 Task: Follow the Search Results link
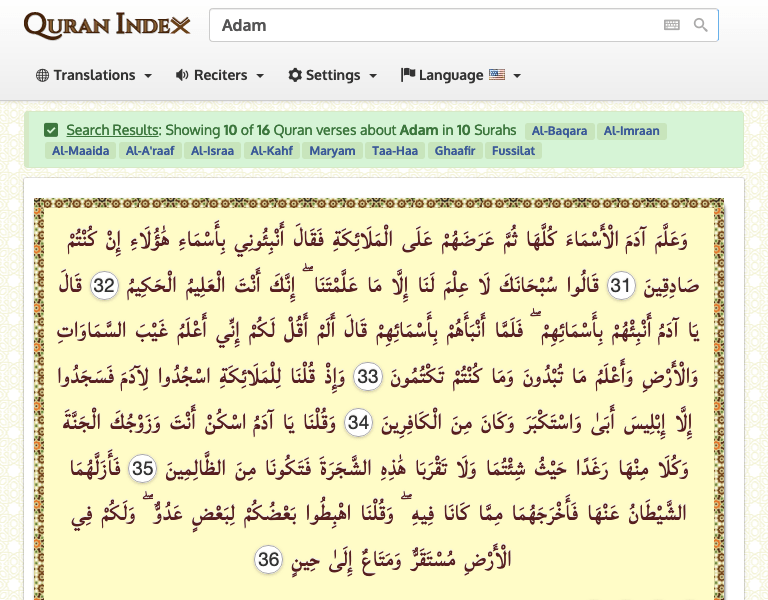pos(112,130)
